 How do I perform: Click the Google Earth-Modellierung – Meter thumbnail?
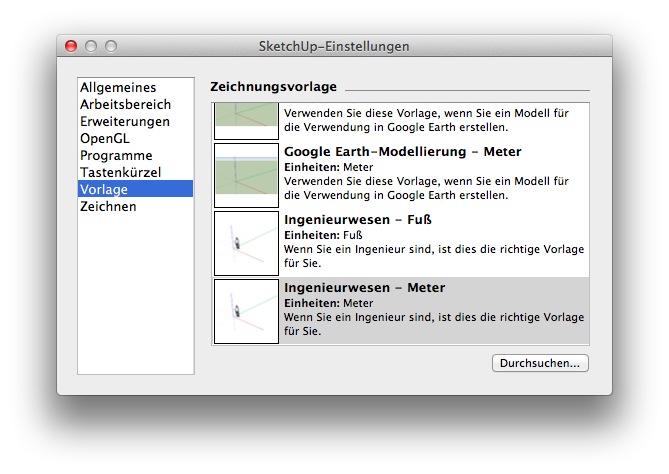click(246, 175)
